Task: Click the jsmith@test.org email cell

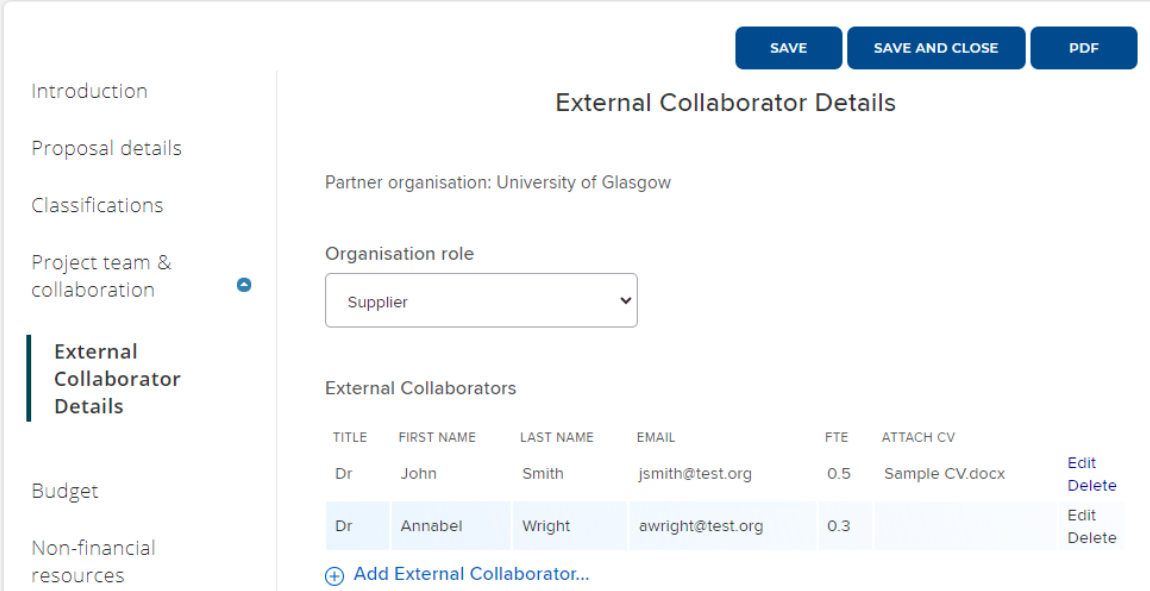Action: coord(695,474)
